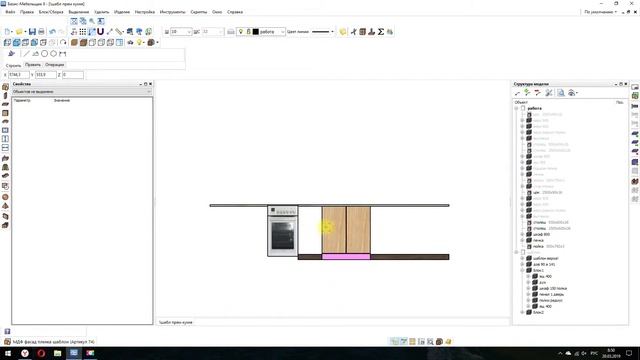Select the пенал 1 дверь tree item
The height and width of the screenshot is (360, 640).
[551, 294]
